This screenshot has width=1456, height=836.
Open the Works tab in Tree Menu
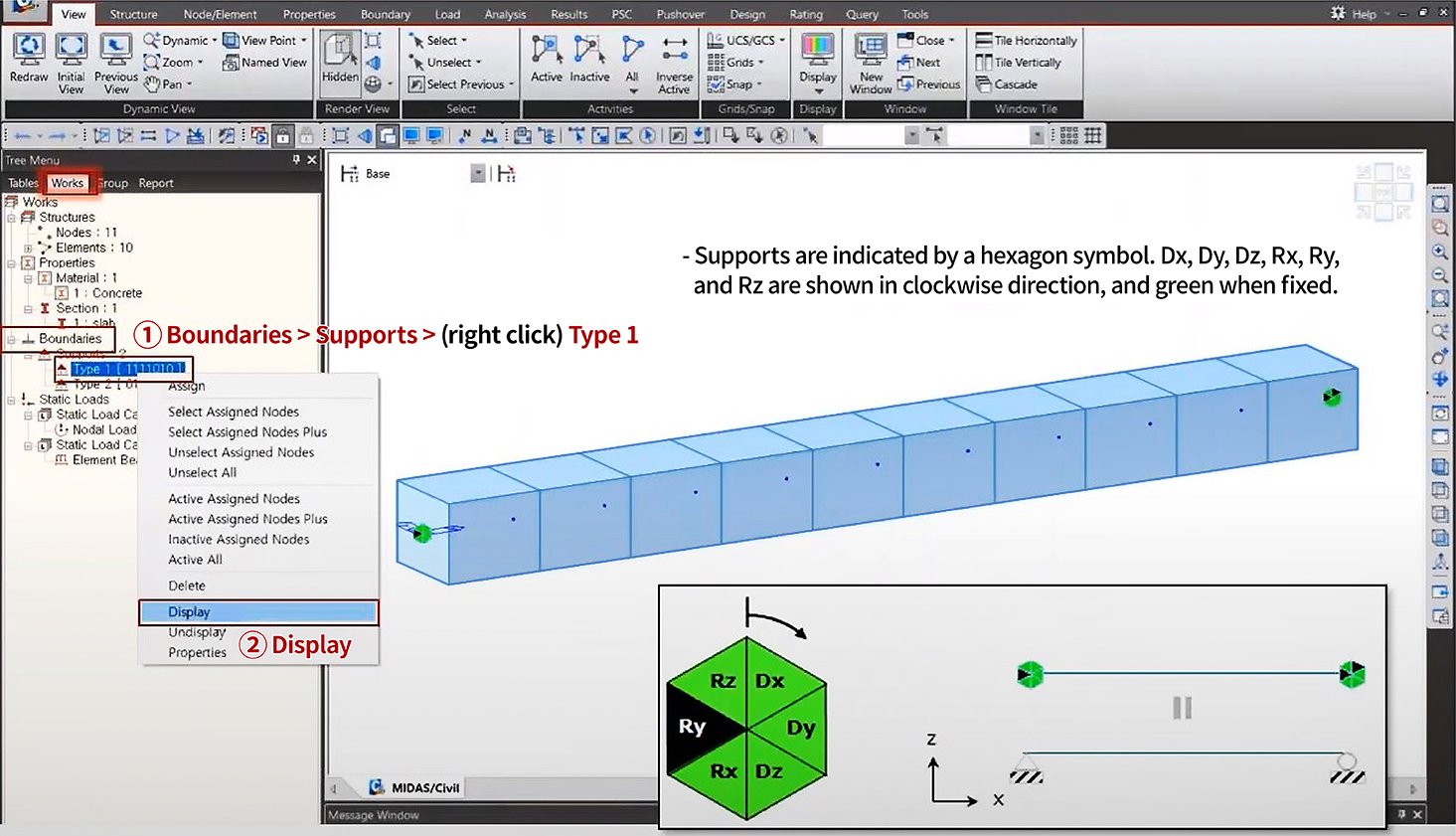pyautogui.click(x=67, y=183)
